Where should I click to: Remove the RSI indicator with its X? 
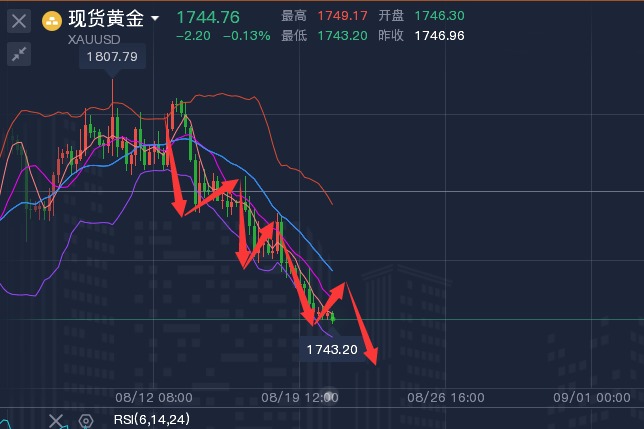57,421
